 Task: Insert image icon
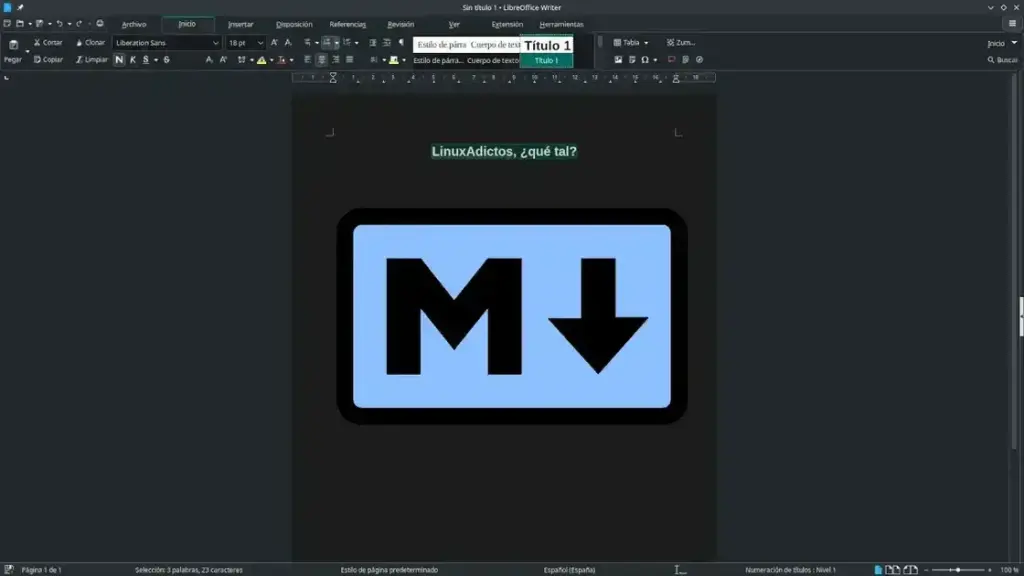pyautogui.click(x=618, y=59)
